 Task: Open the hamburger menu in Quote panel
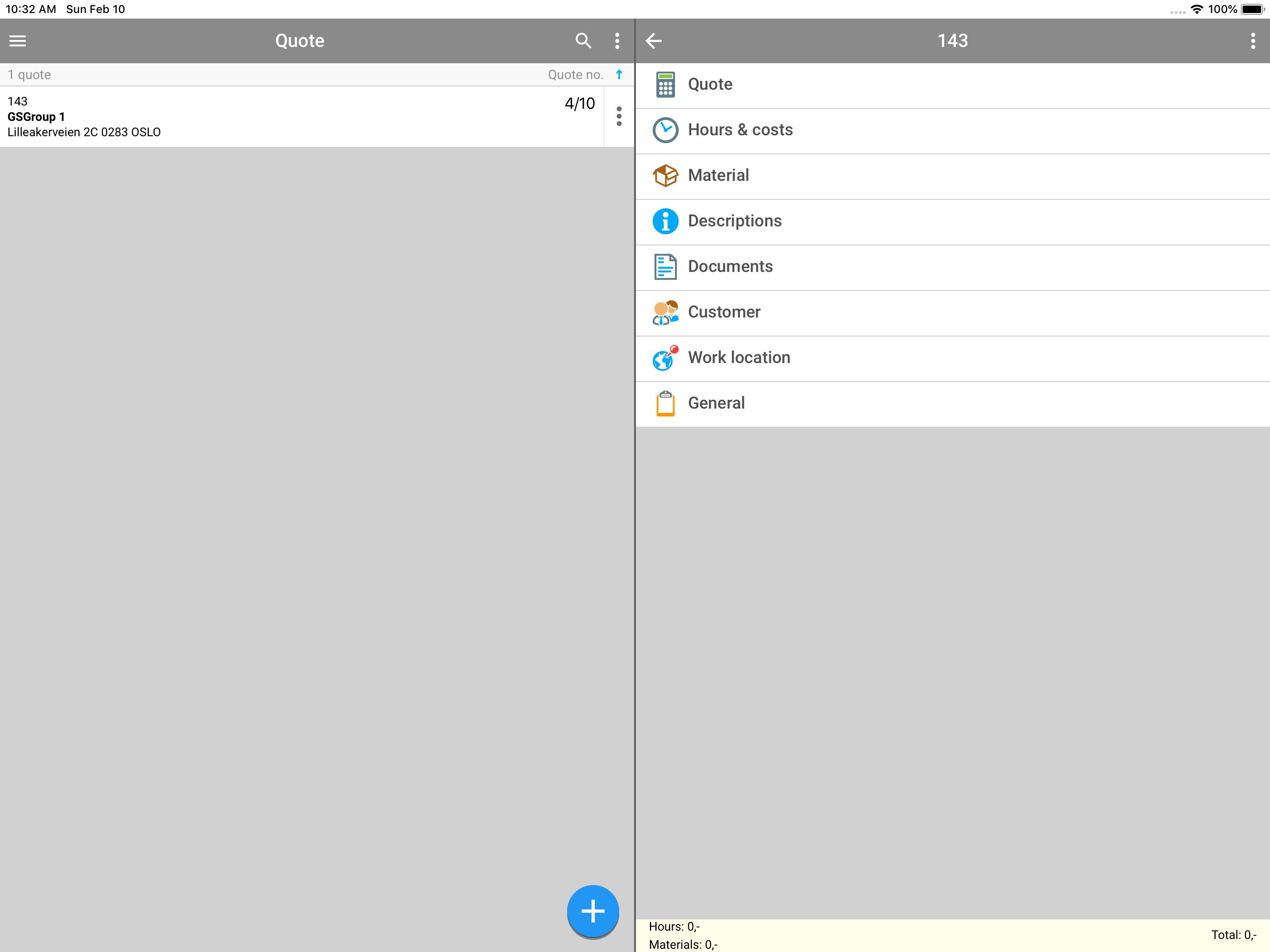(18, 41)
